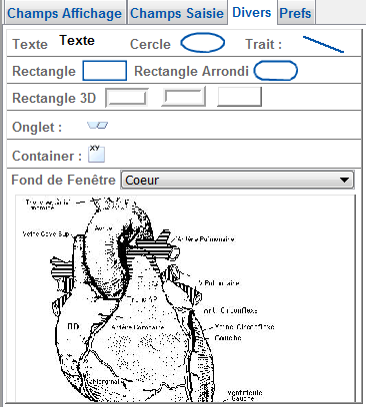This screenshot has height=407, width=366.
Task: Pick the Rectangle Arrondi rounded shape
Action: (x=276, y=71)
